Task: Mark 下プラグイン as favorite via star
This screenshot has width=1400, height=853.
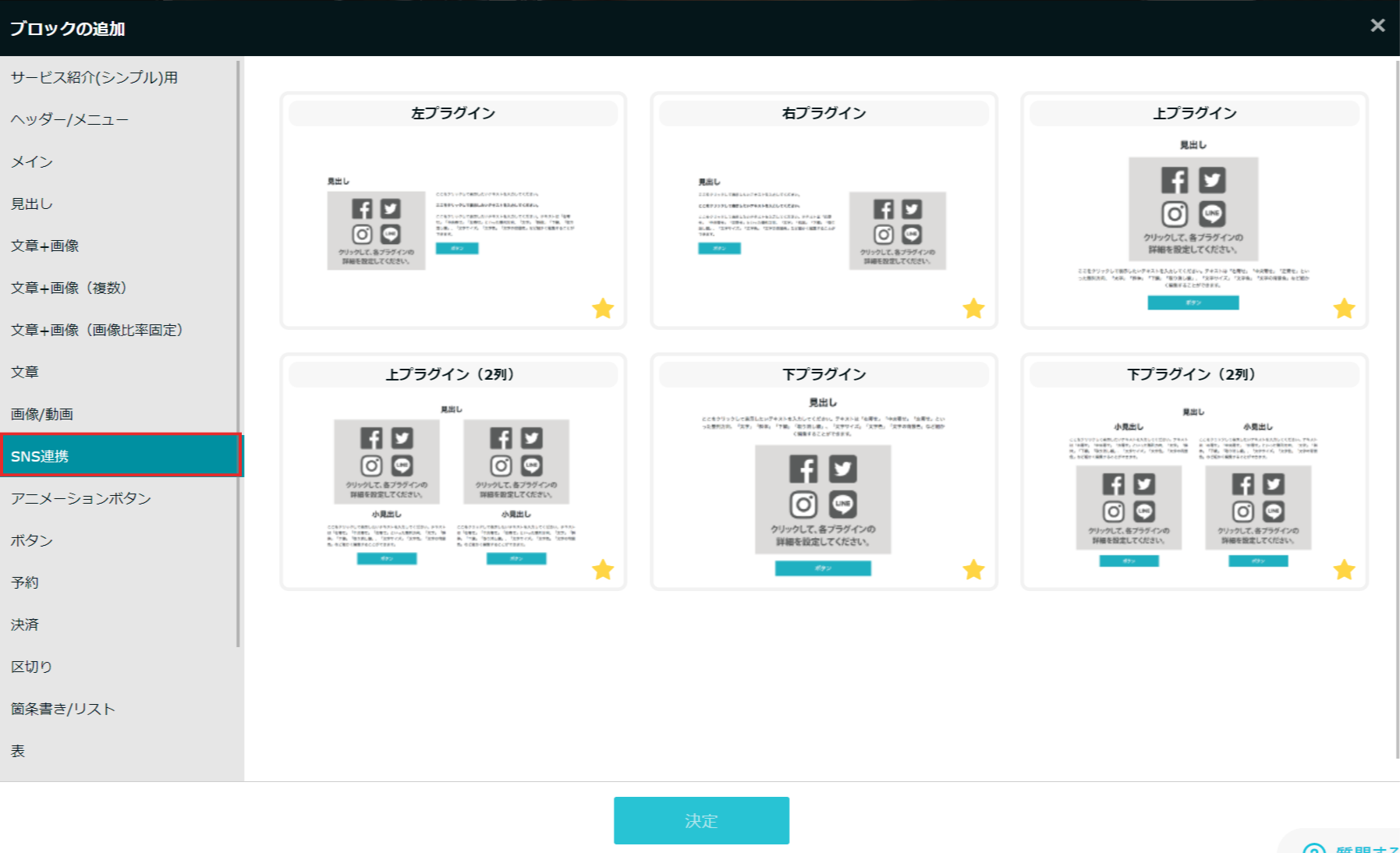Action: pyautogui.click(x=973, y=570)
